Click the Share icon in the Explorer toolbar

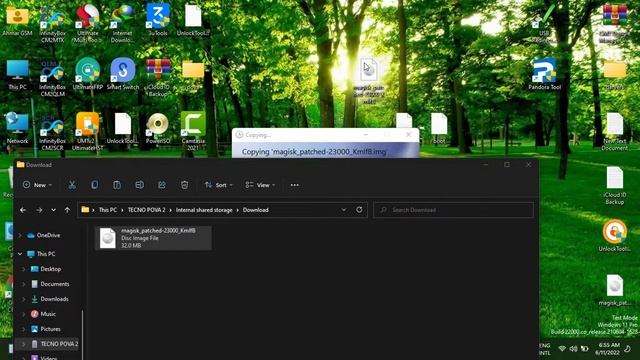(x=162, y=185)
